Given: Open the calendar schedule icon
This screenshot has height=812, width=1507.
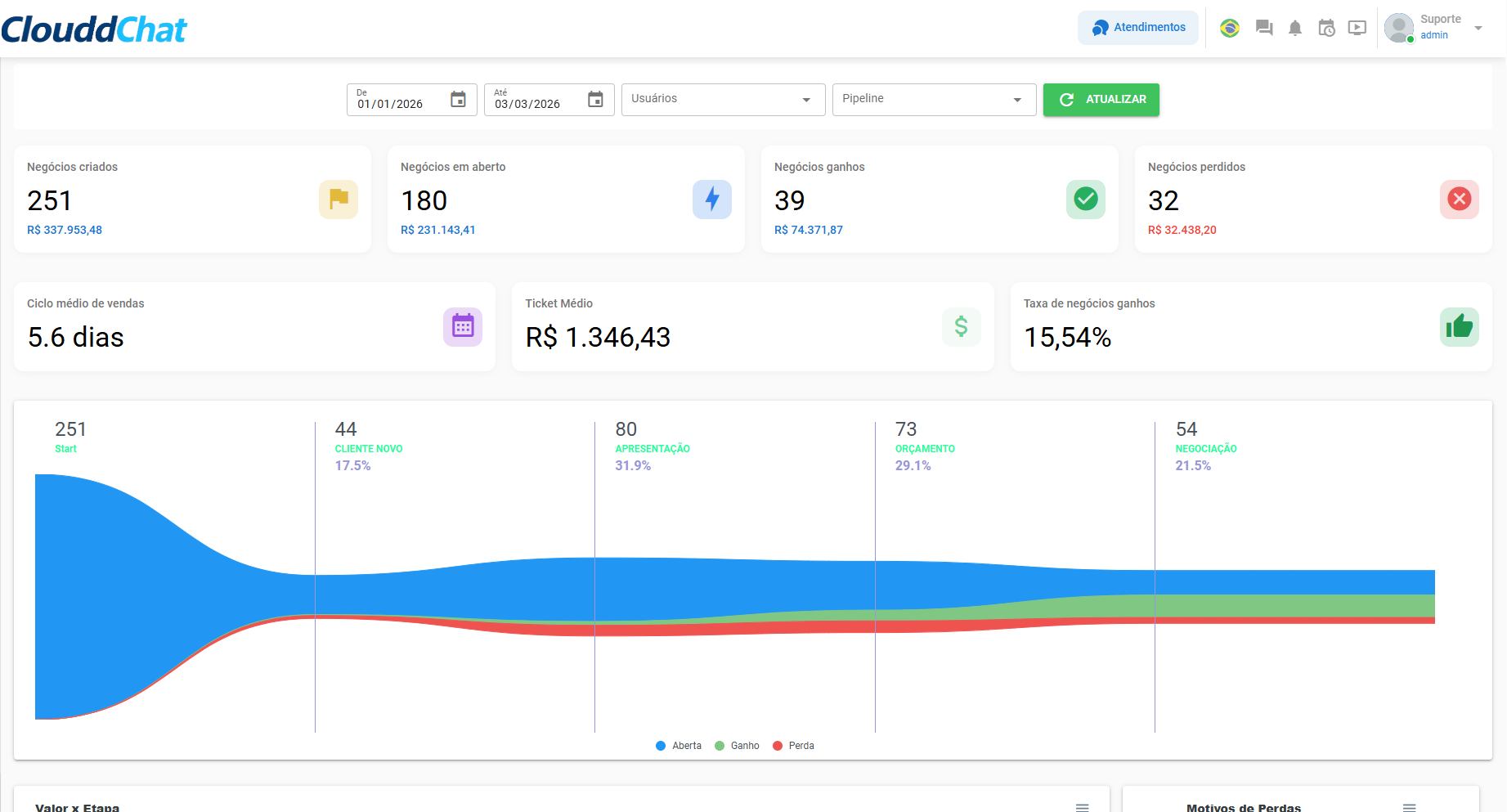Looking at the screenshot, I should (1326, 27).
